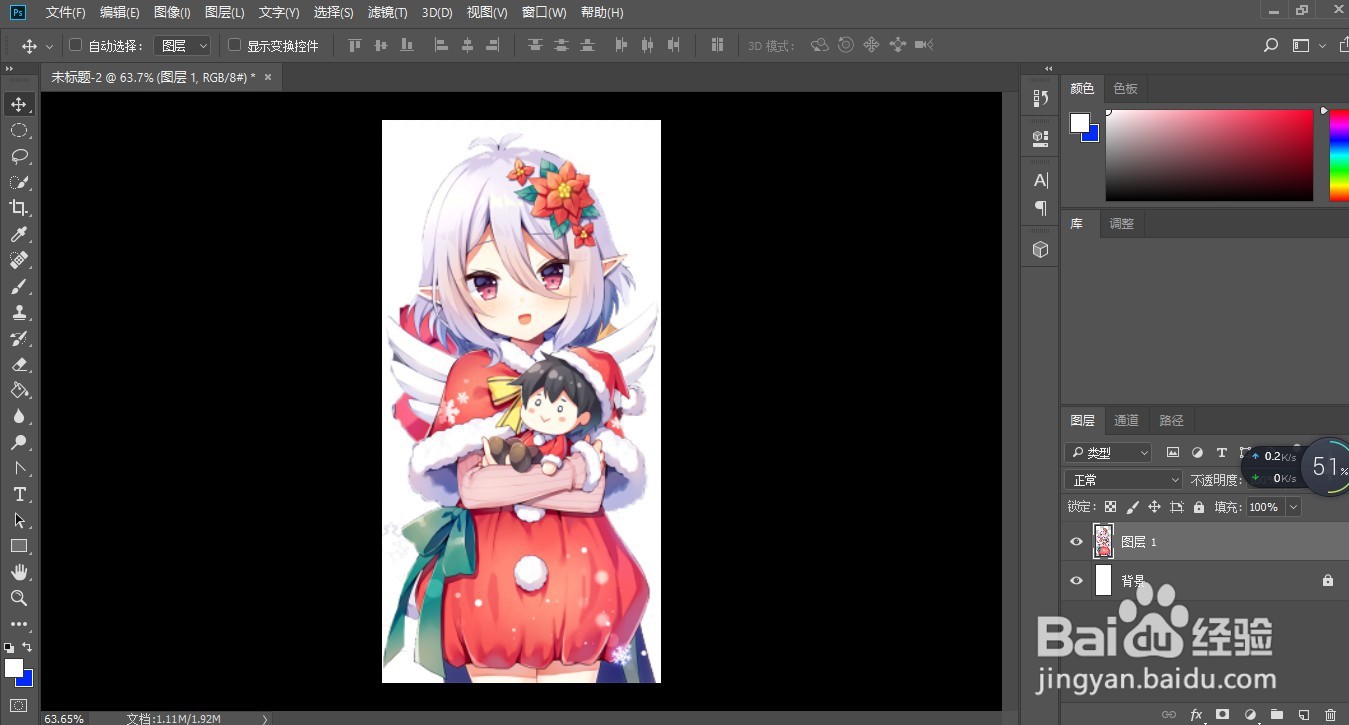
Task: Open the collapsed 3D panel icon
Action: (1040, 249)
